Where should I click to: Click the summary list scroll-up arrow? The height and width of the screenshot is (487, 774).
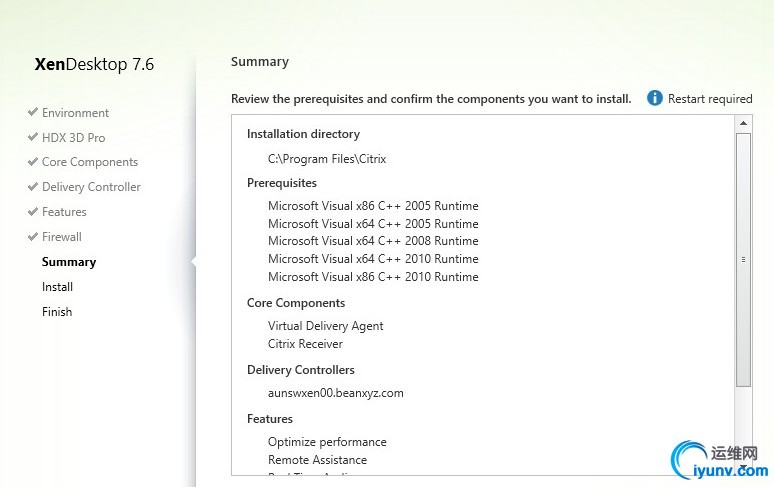point(743,123)
